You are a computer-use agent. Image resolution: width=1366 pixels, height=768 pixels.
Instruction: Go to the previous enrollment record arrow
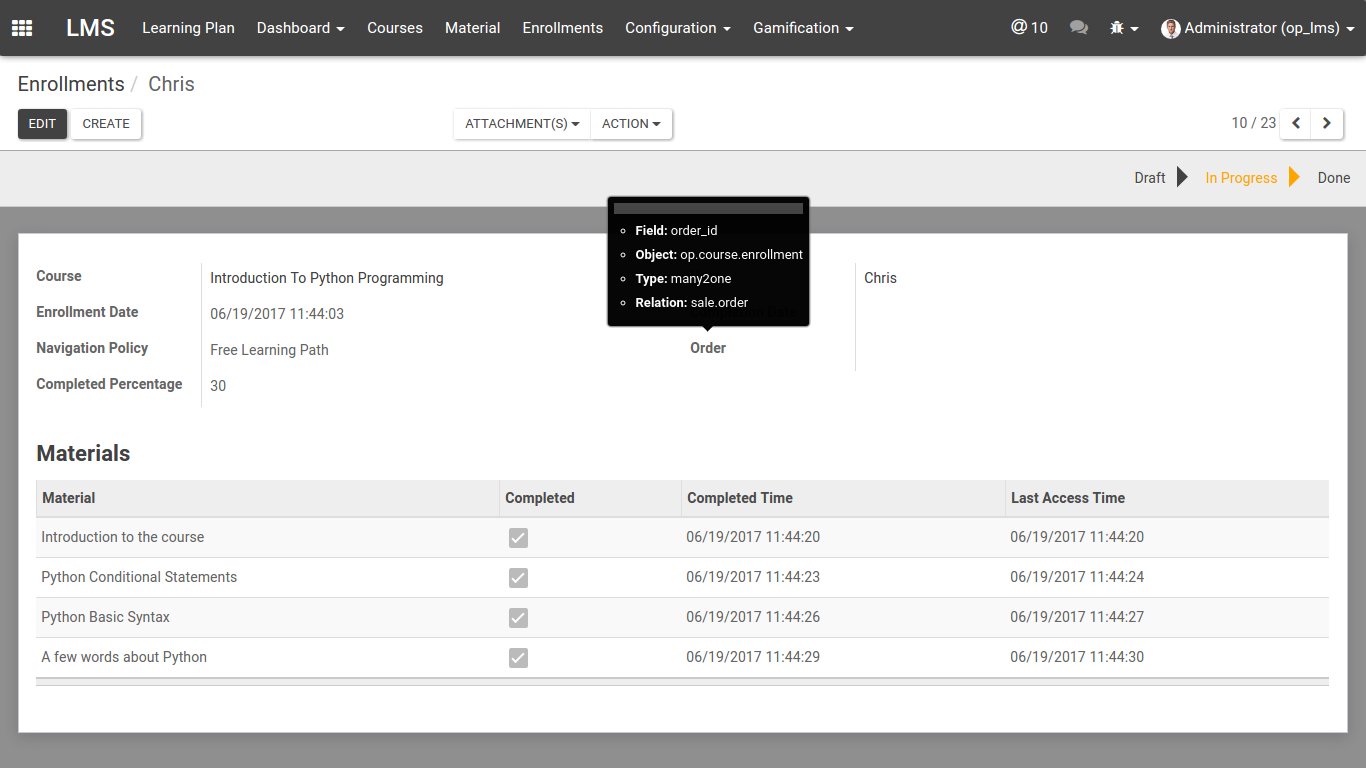tap(1296, 123)
